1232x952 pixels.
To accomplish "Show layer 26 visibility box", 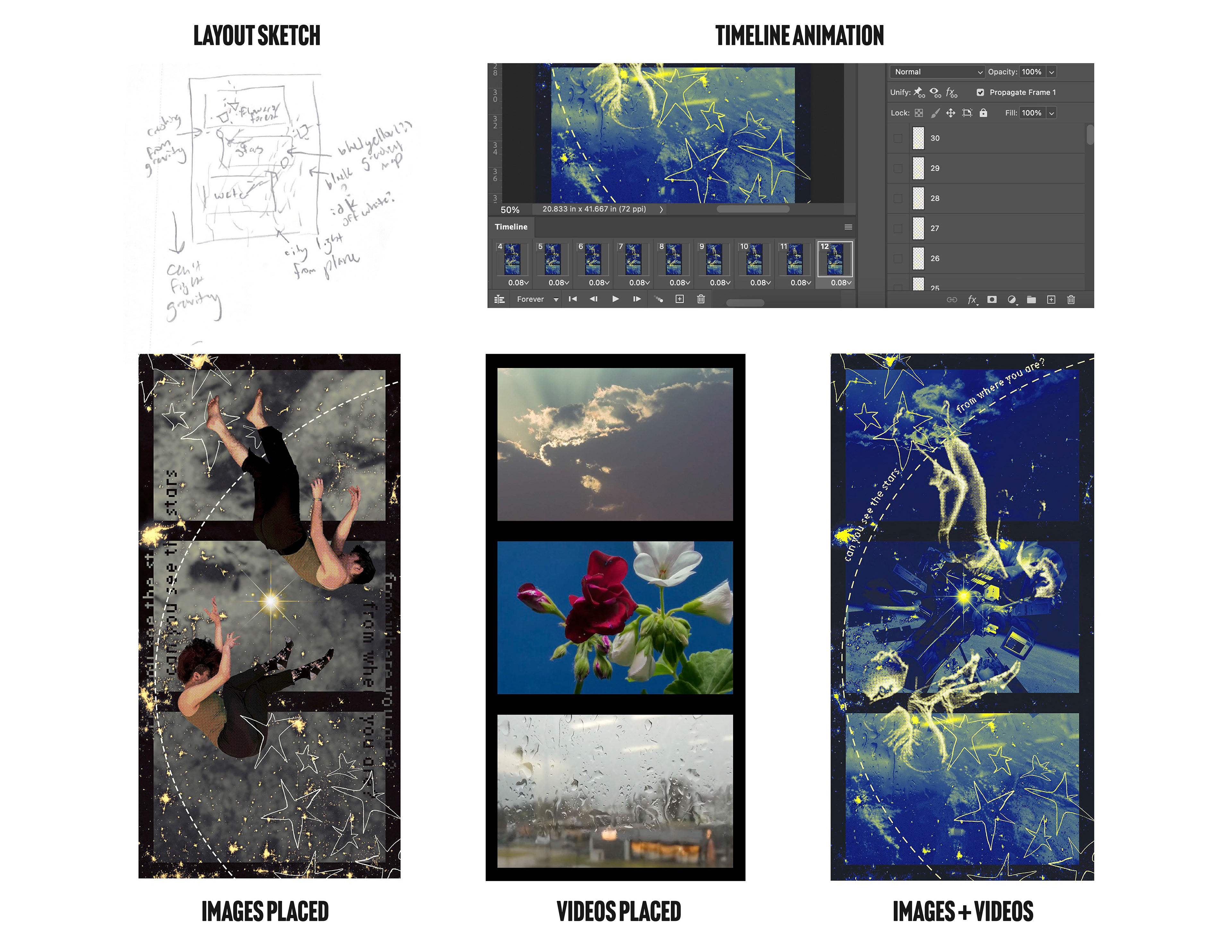I will tap(898, 259).
